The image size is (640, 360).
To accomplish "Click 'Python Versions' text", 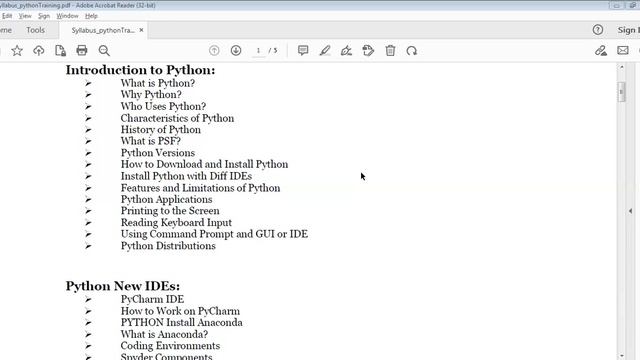I will point(158,153).
